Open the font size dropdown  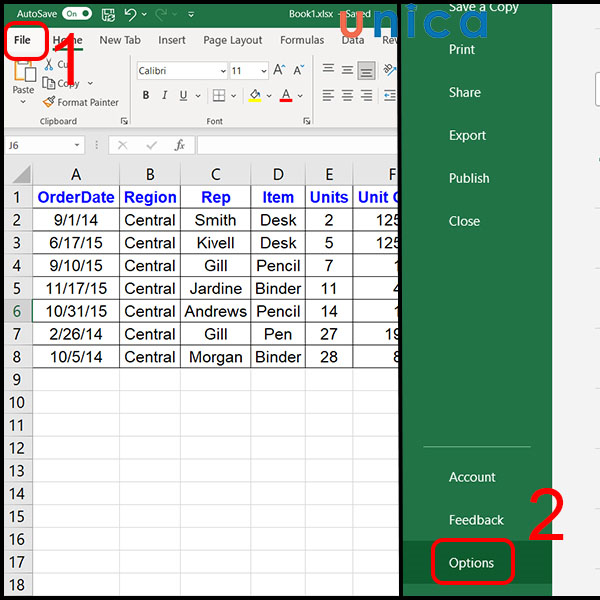(263, 71)
